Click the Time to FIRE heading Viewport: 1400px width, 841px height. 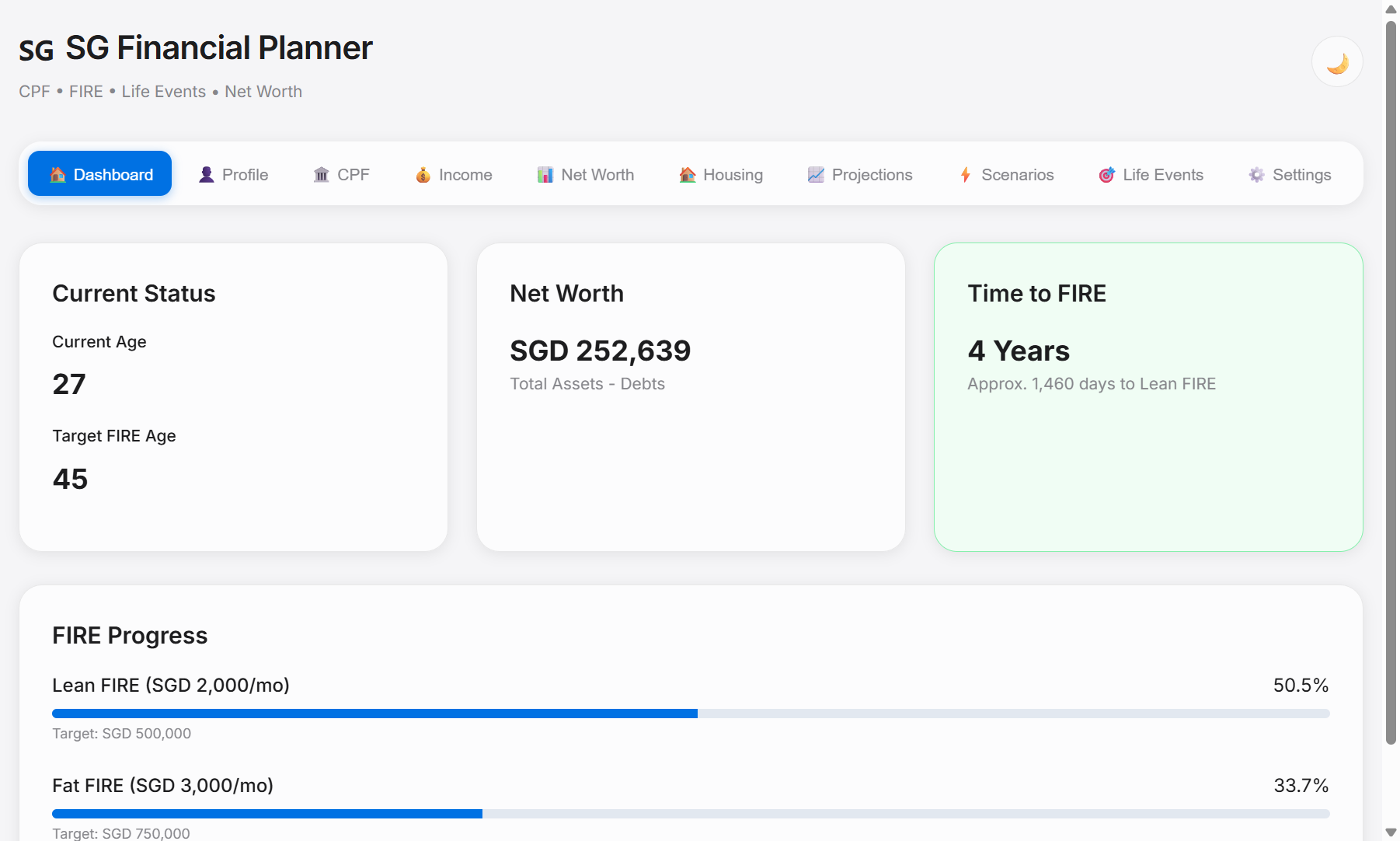[1036, 294]
